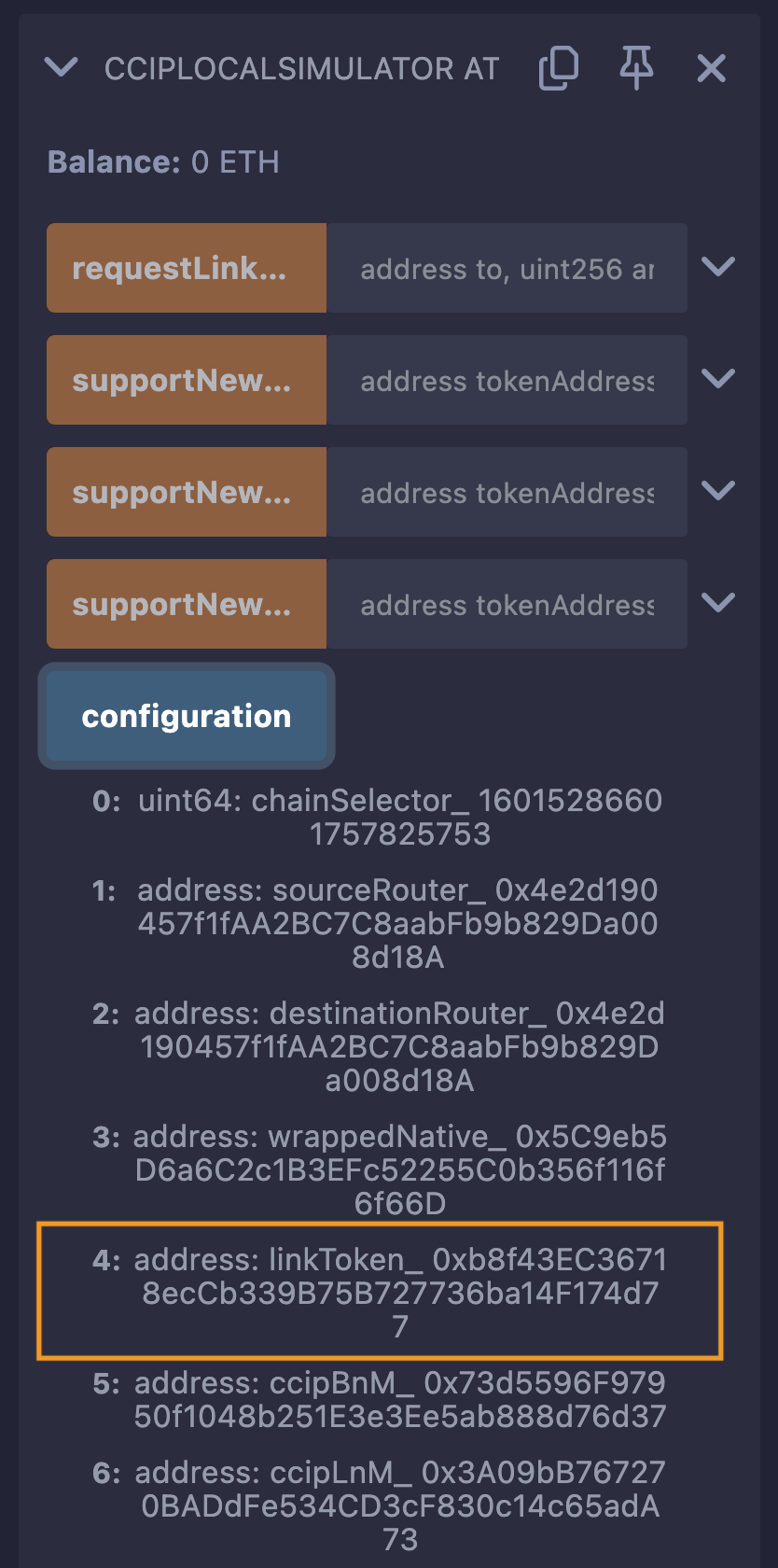This screenshot has width=778, height=1568.
Task: Click the highlighted linkToken_ address
Action: (x=399, y=1293)
